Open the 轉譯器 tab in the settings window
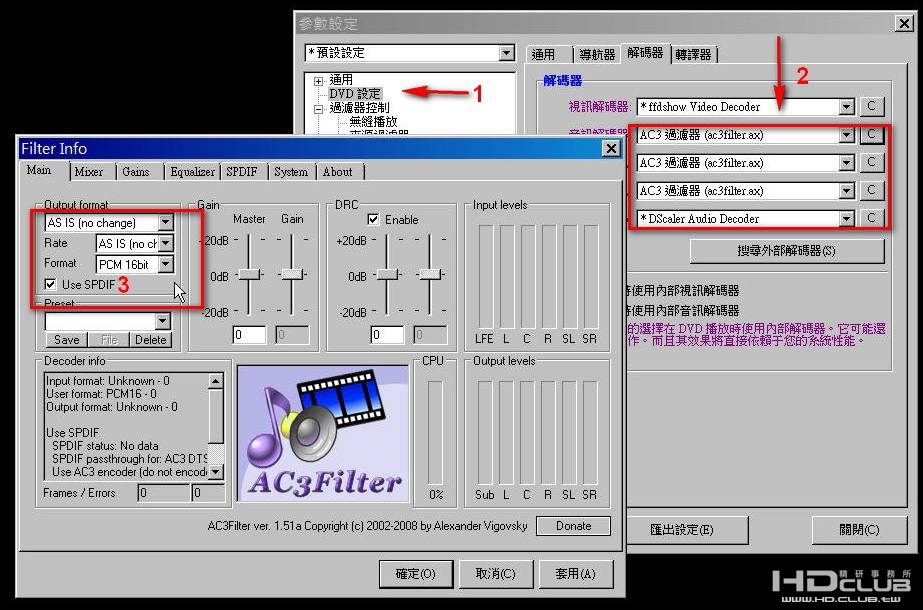The height and width of the screenshot is (610, 923). 694,55
